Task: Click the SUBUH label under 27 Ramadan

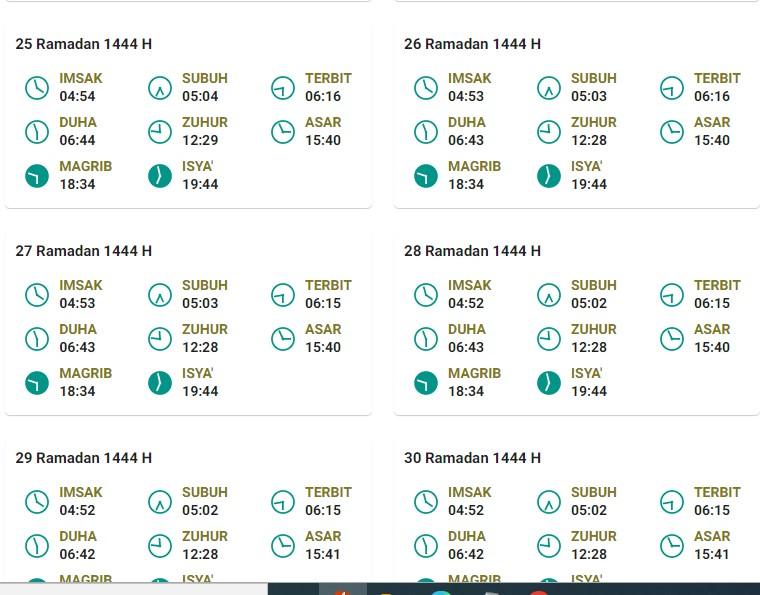Action: (x=204, y=285)
